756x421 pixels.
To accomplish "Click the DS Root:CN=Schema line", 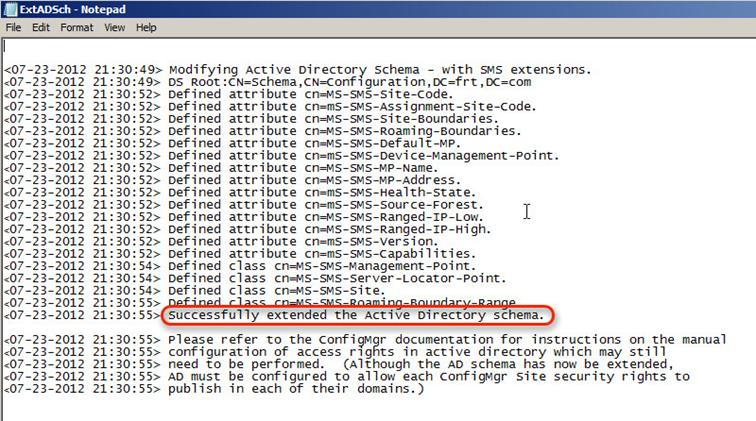I will 268,82.
